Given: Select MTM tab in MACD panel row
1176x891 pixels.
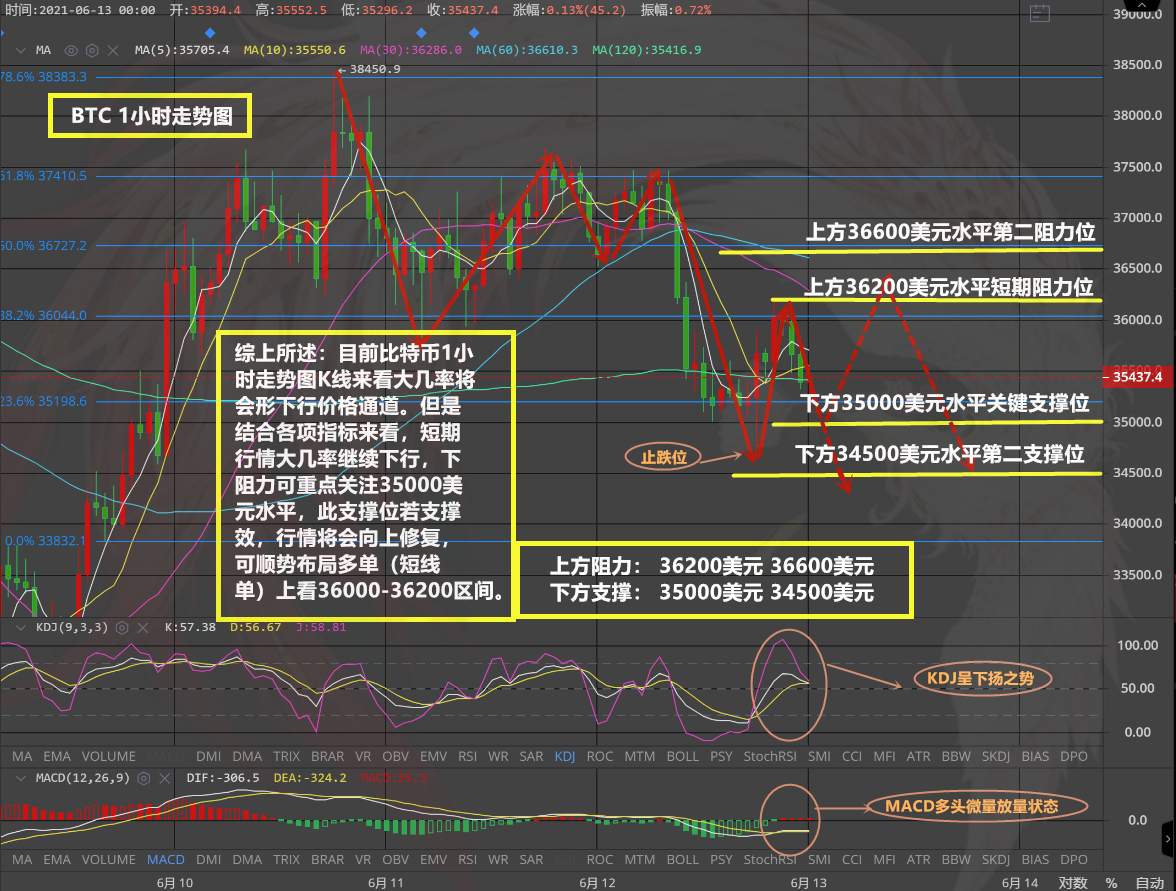Looking at the screenshot, I should 640,860.
